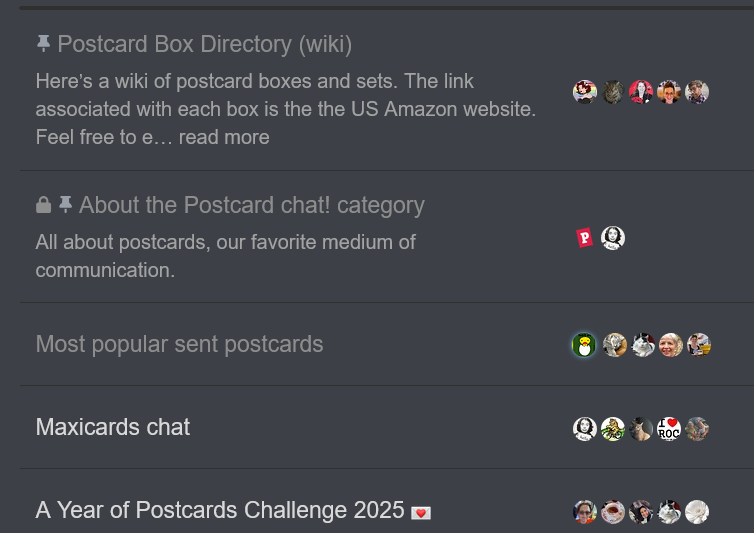Click the love-letter emoji after Challenge 2025
Viewport: 754px width, 533px height.
pyautogui.click(x=421, y=512)
